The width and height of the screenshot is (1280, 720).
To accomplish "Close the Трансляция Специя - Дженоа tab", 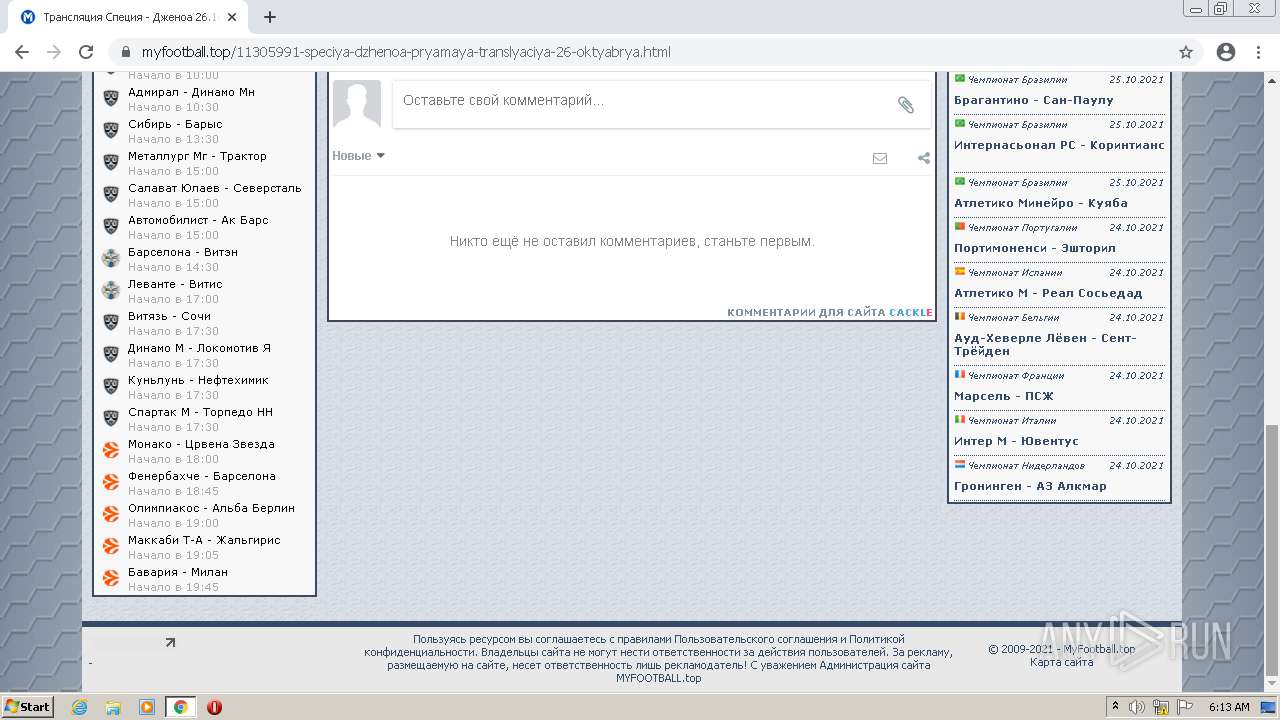I will point(232,17).
